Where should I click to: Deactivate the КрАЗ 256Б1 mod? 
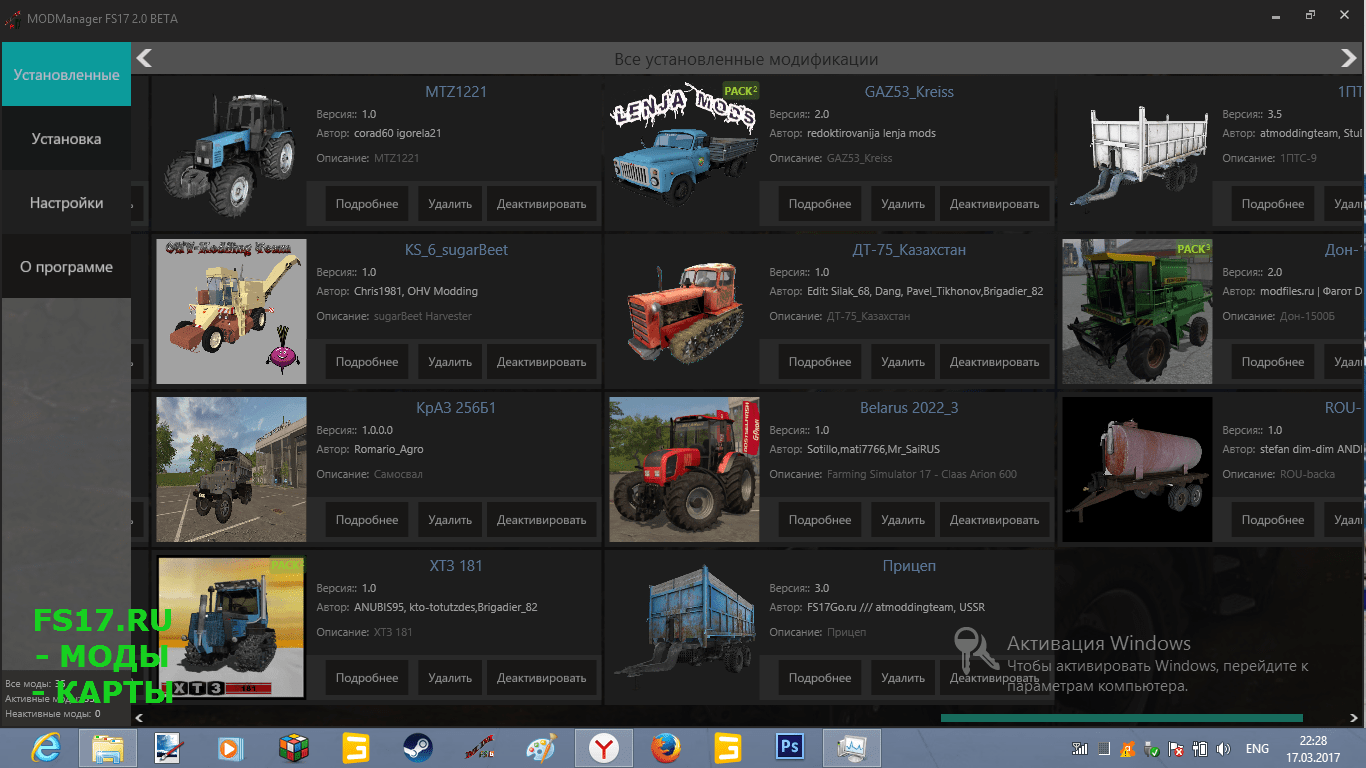pos(542,520)
